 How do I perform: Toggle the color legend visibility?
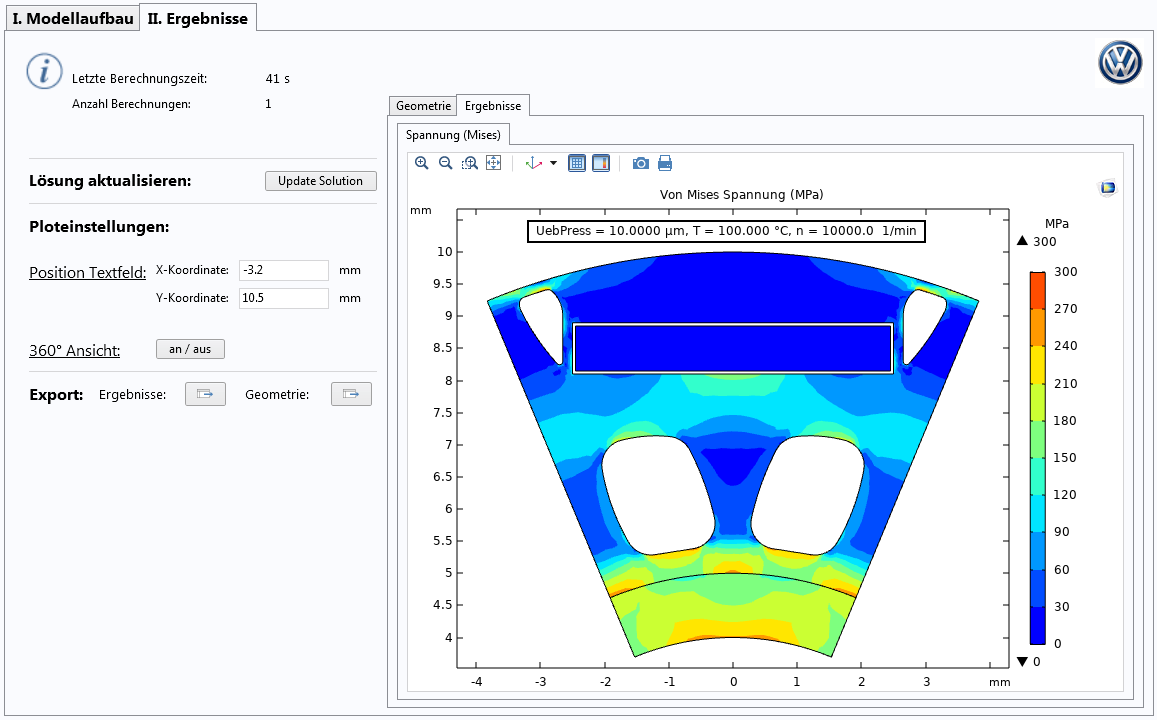601,163
